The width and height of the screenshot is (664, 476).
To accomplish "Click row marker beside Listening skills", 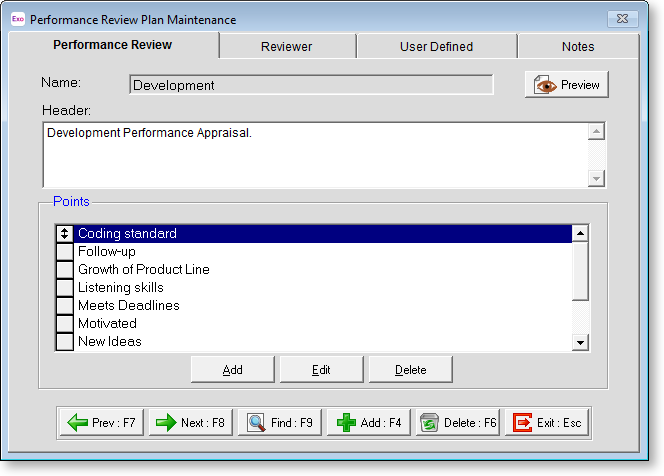I will (x=65, y=288).
